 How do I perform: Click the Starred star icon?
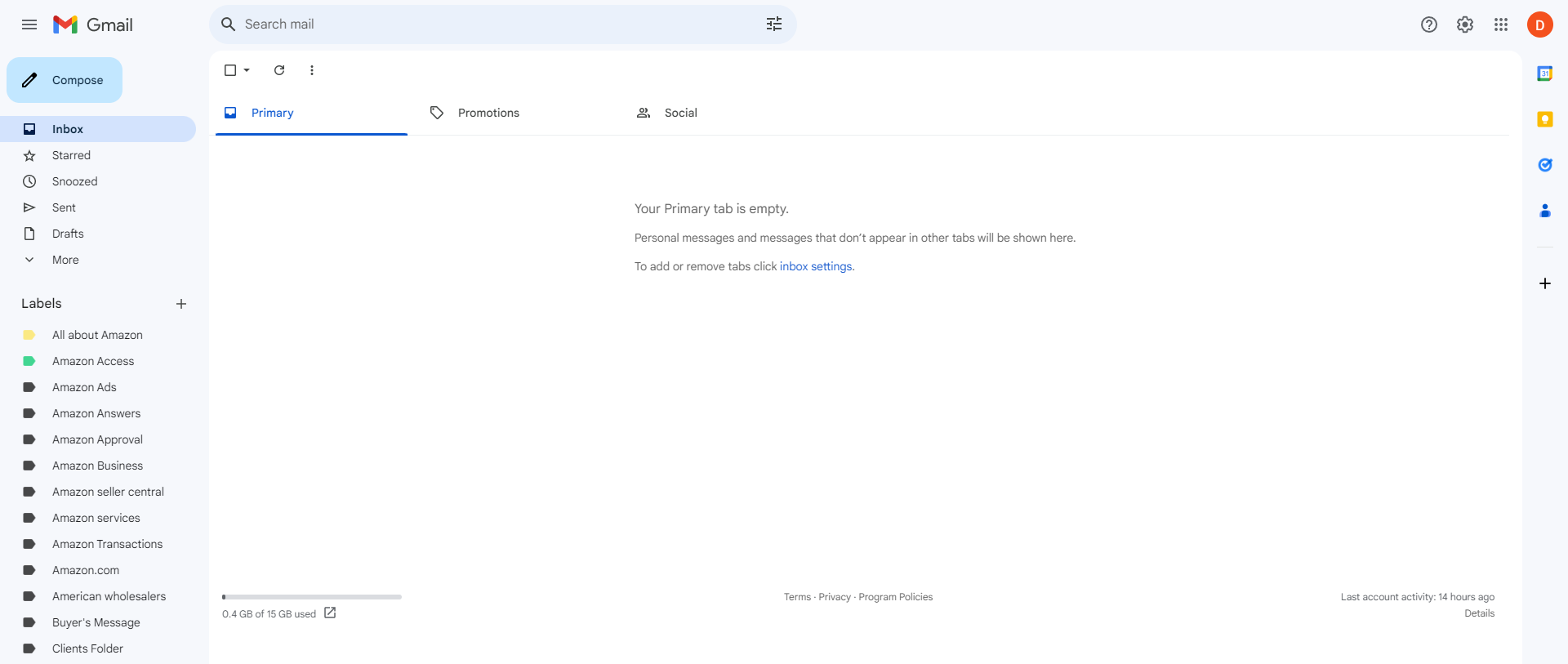tap(29, 155)
